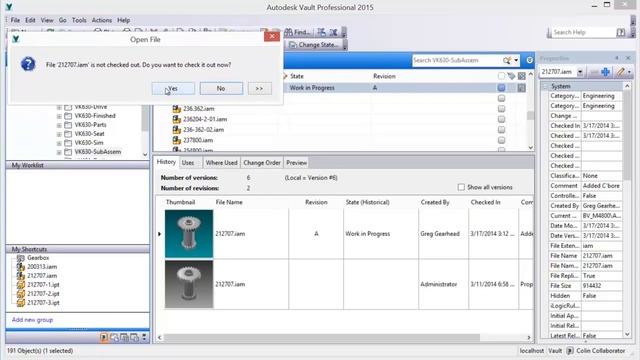640x360 pixels.
Task: Confirm check out by clicking Yes
Action: (x=173, y=89)
